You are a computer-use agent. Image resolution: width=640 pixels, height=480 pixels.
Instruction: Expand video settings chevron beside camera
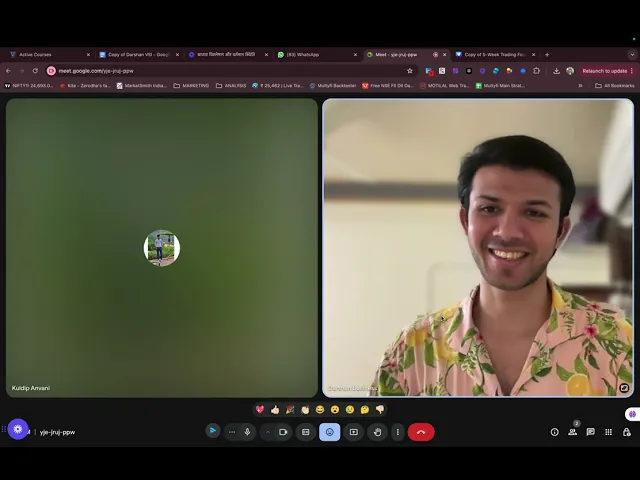coord(268,432)
